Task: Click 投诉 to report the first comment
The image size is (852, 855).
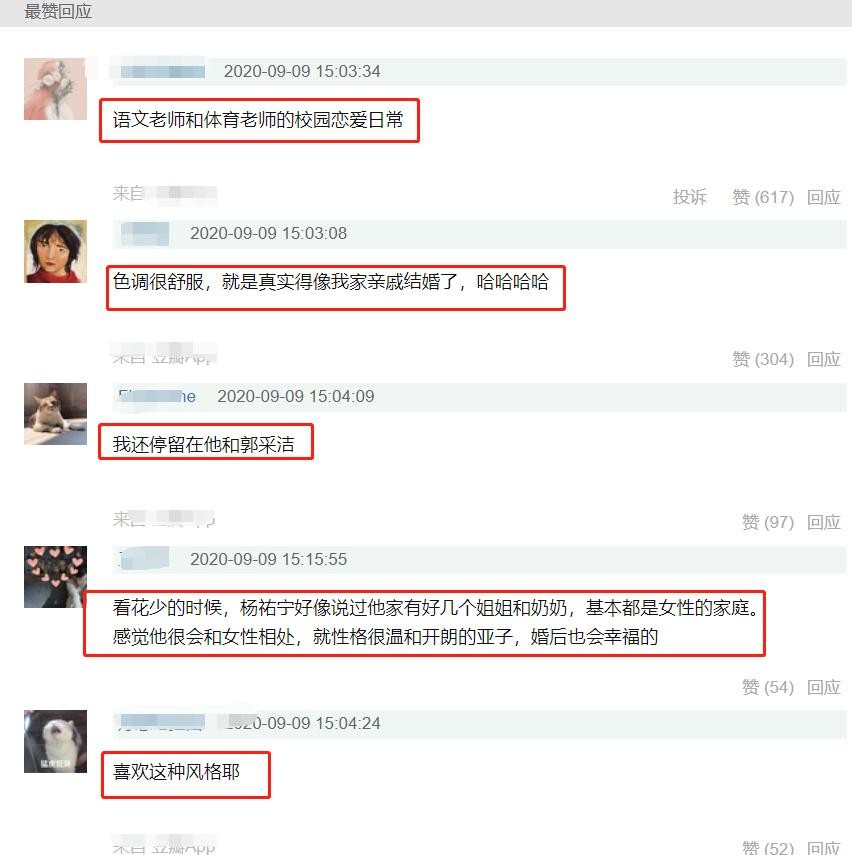Action: tap(689, 197)
